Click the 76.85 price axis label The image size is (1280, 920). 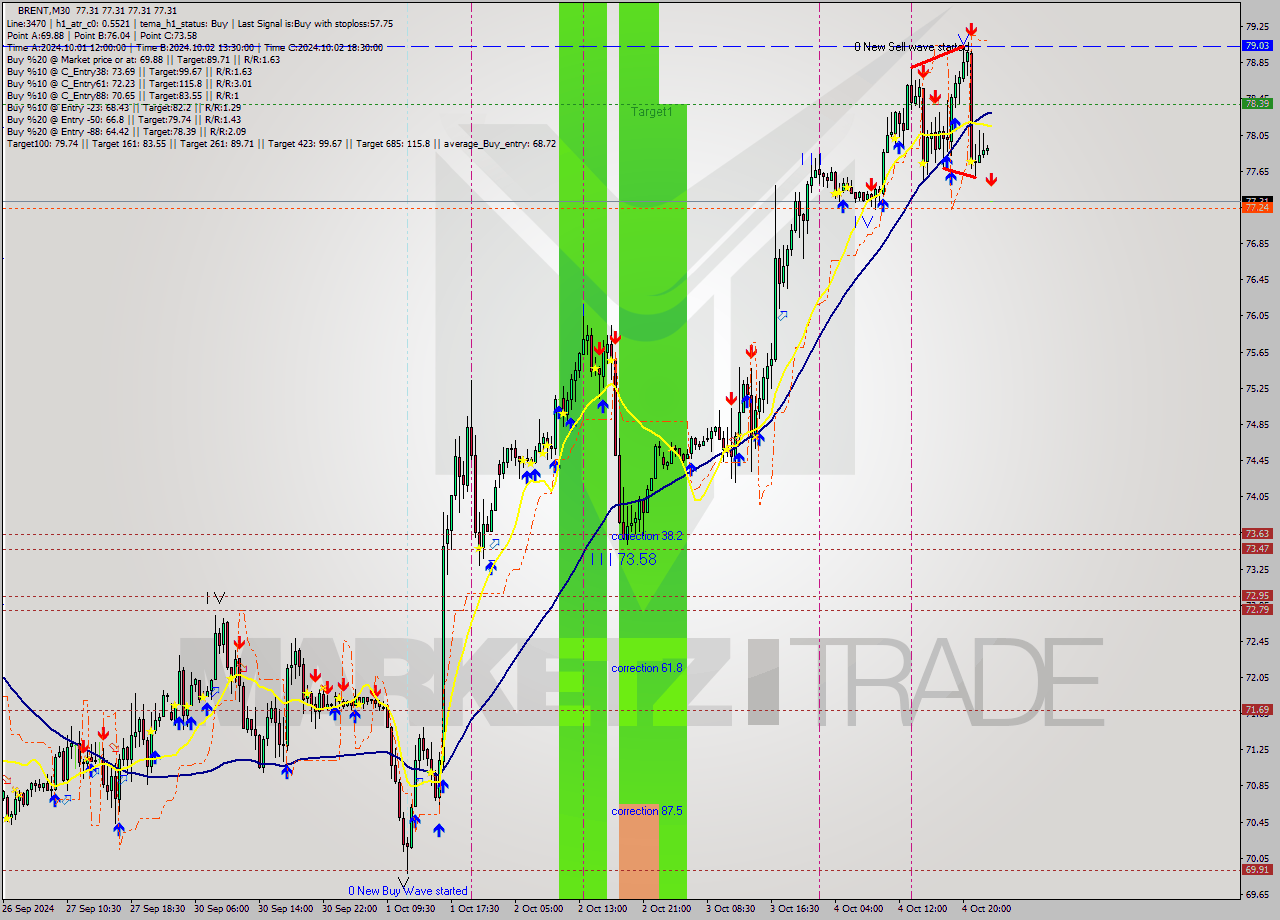click(x=1257, y=243)
